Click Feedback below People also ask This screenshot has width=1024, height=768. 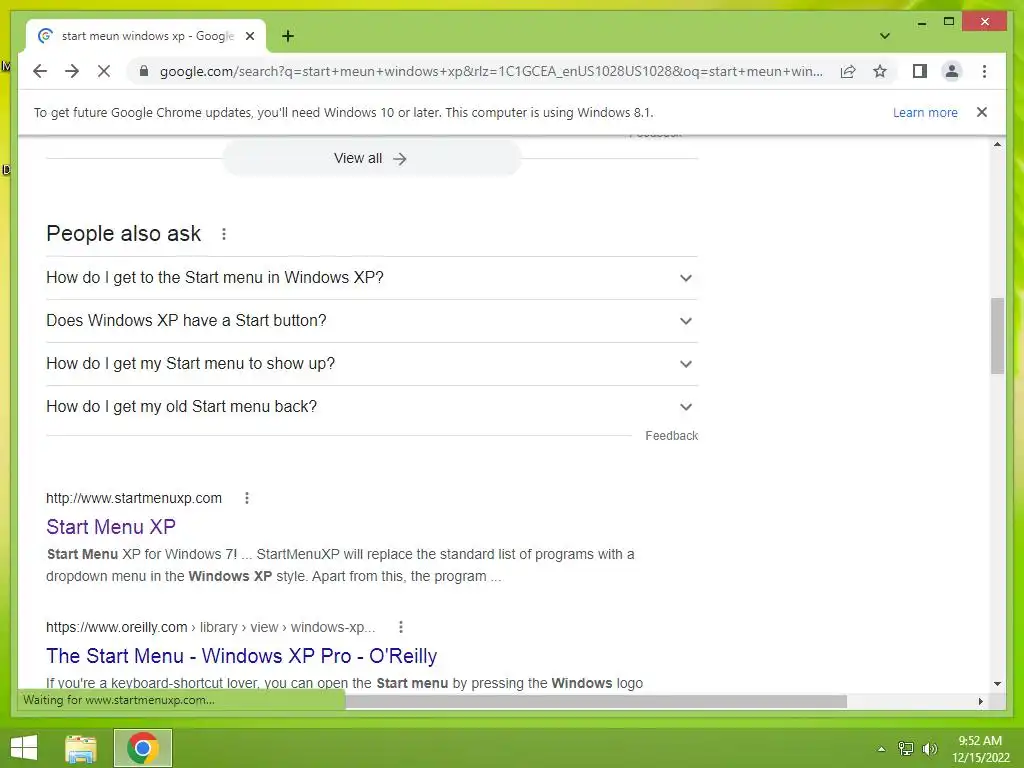pos(671,436)
